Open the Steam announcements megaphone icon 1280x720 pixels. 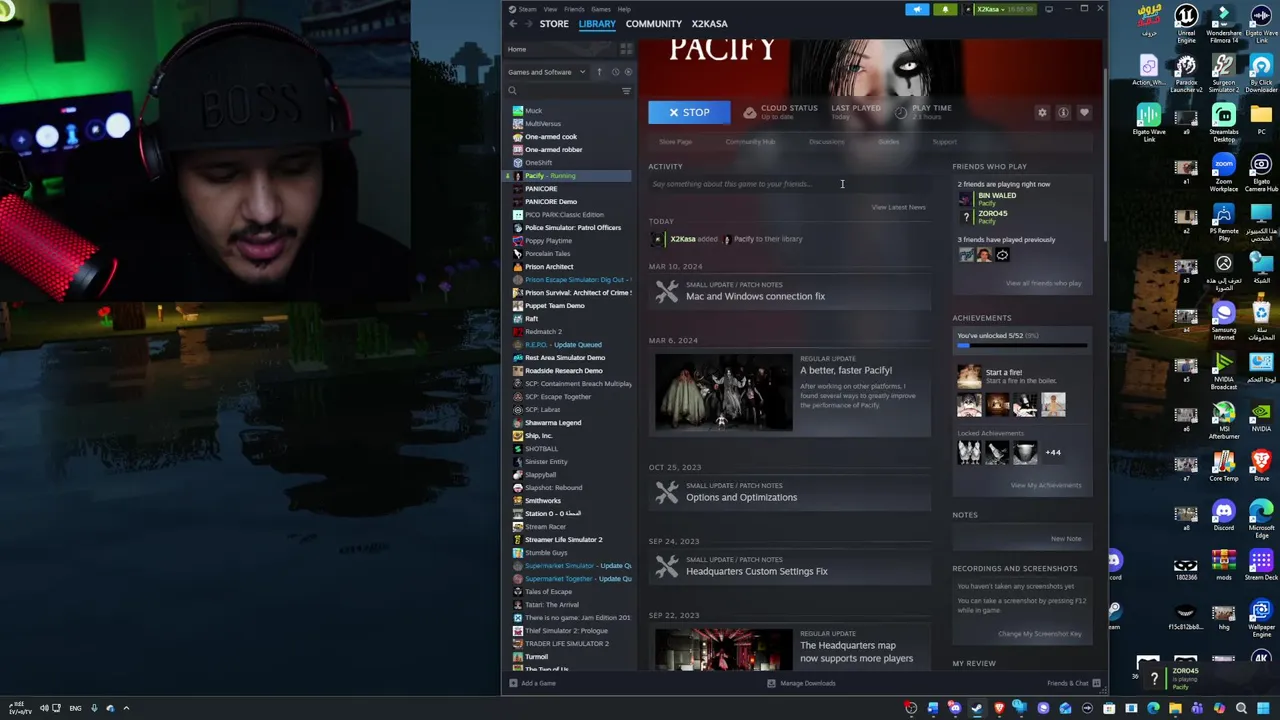917,9
